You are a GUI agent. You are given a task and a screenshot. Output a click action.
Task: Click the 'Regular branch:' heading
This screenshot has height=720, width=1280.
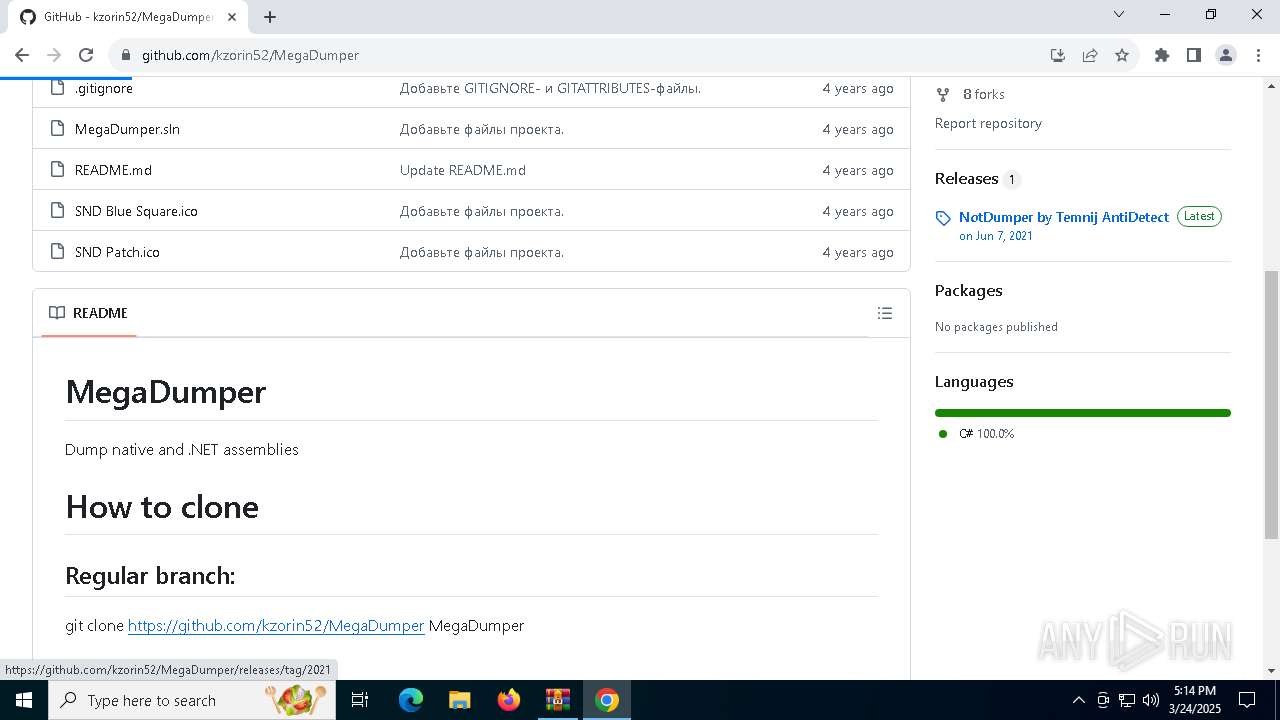[x=150, y=575]
